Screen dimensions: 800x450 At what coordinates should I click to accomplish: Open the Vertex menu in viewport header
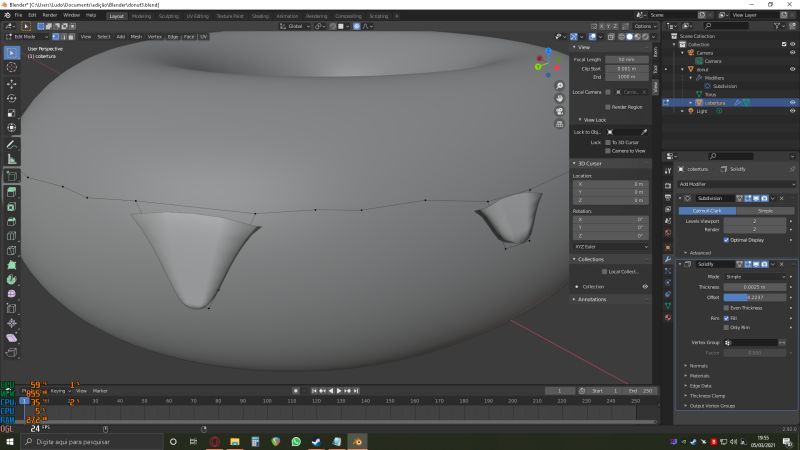click(155, 37)
